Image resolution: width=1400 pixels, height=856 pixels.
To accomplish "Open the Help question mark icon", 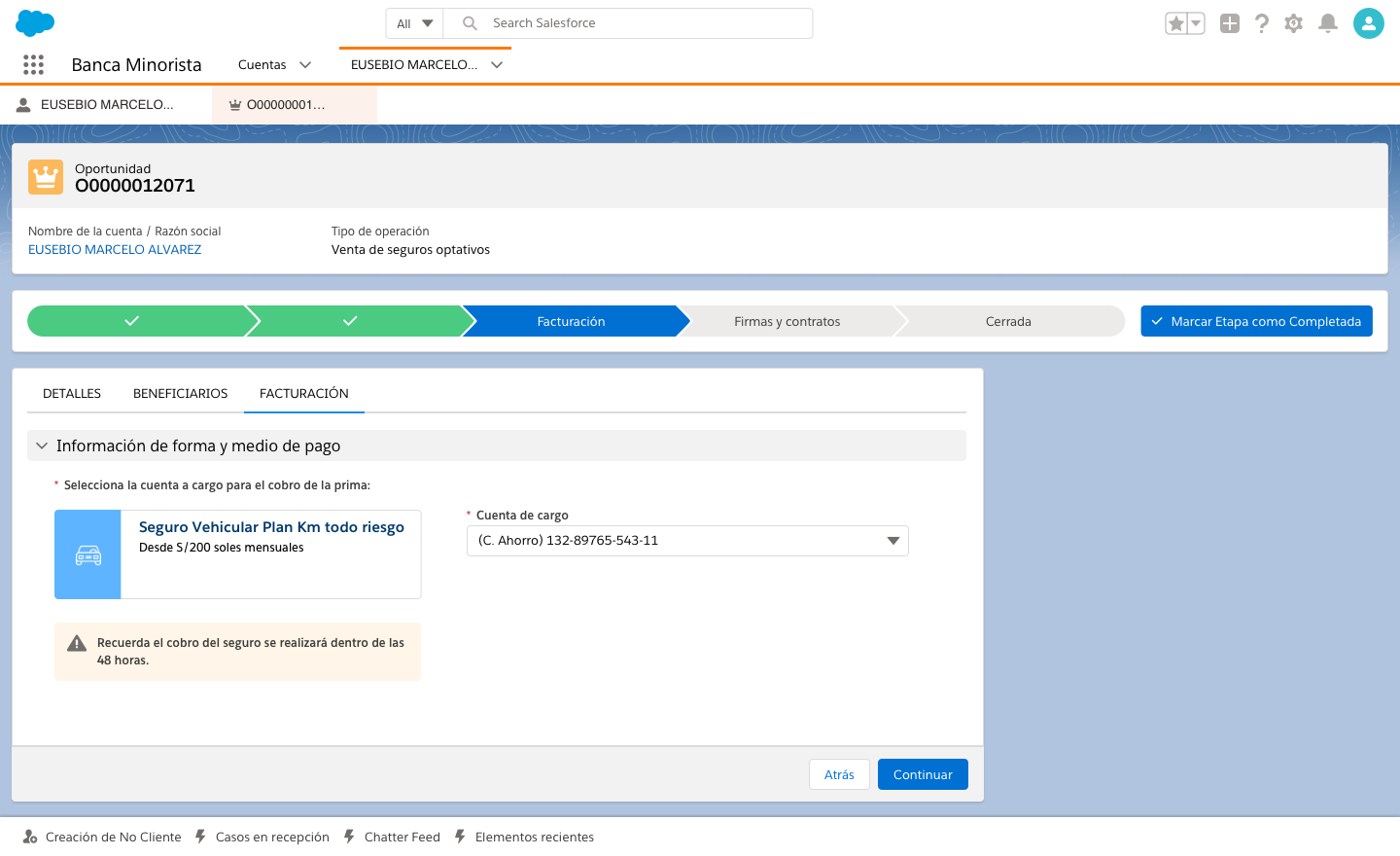I will tap(1262, 23).
